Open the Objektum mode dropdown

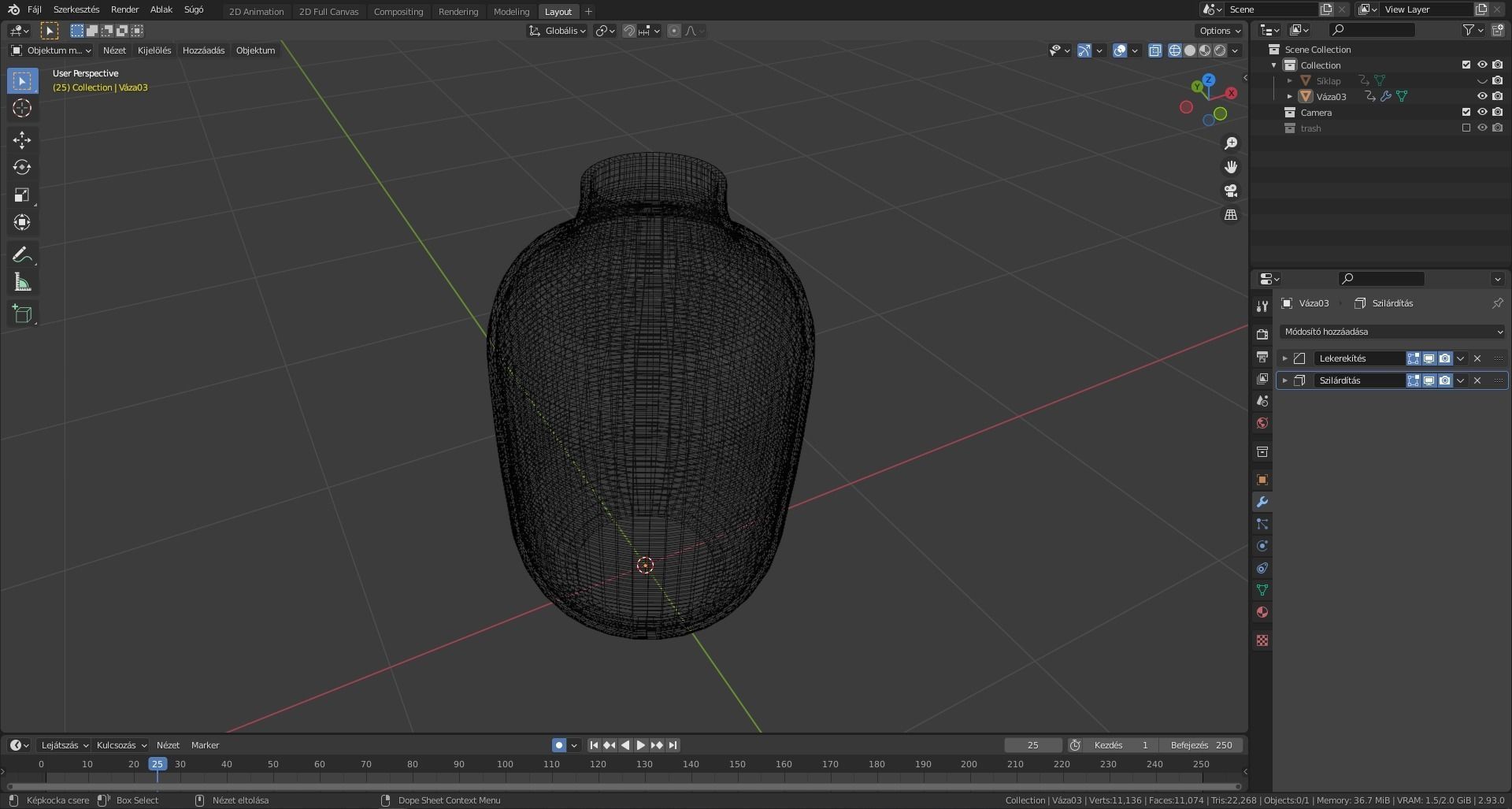coord(51,50)
